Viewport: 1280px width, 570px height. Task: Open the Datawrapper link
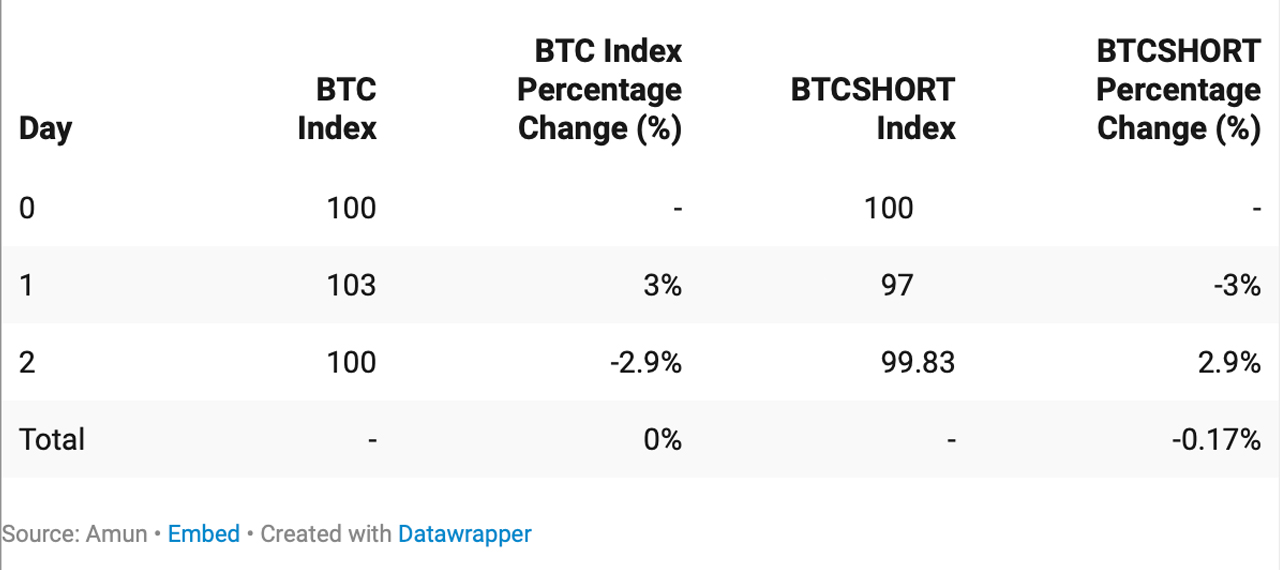pos(465,534)
